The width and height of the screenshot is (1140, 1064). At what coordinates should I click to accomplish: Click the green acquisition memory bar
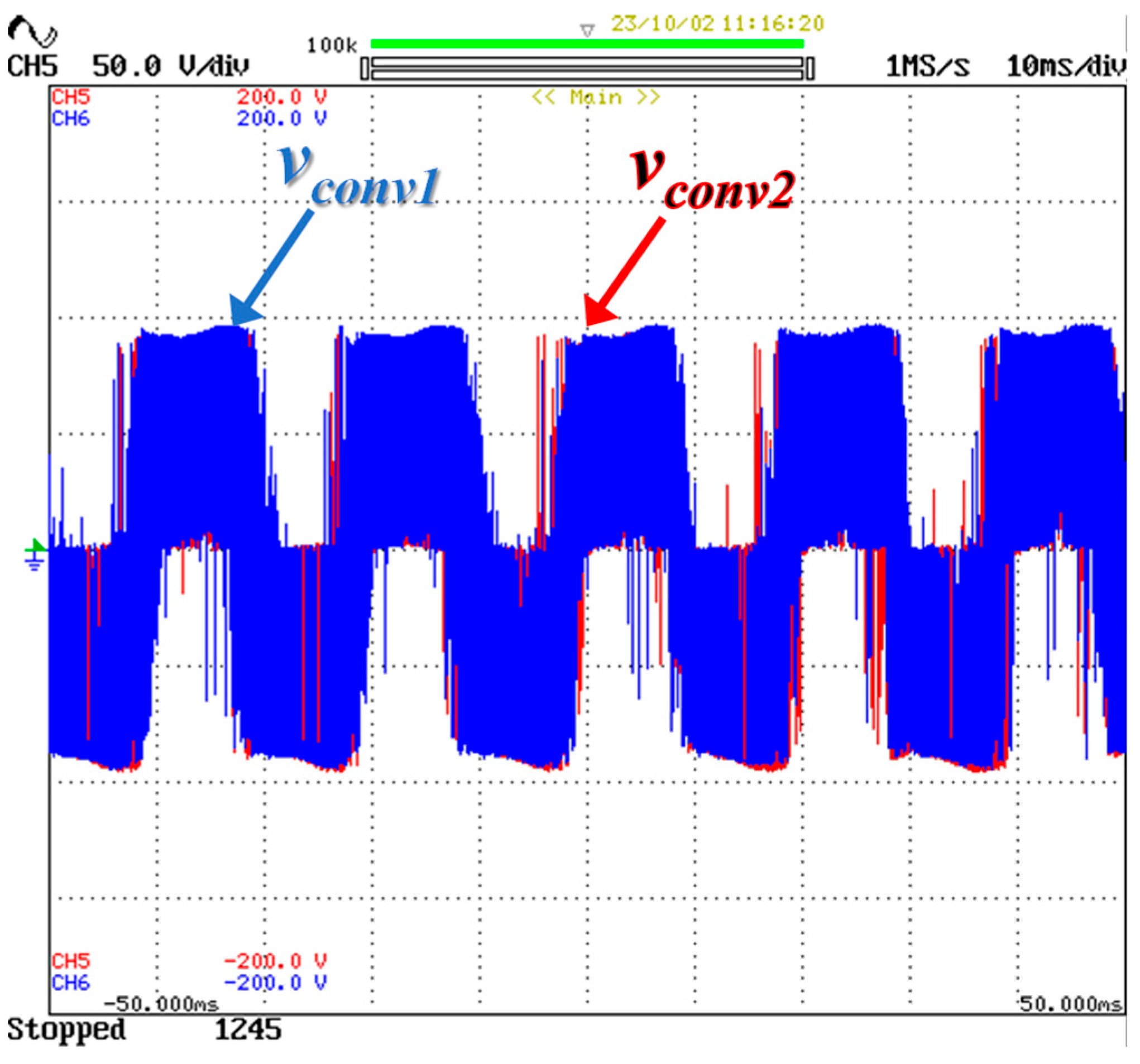(587, 44)
